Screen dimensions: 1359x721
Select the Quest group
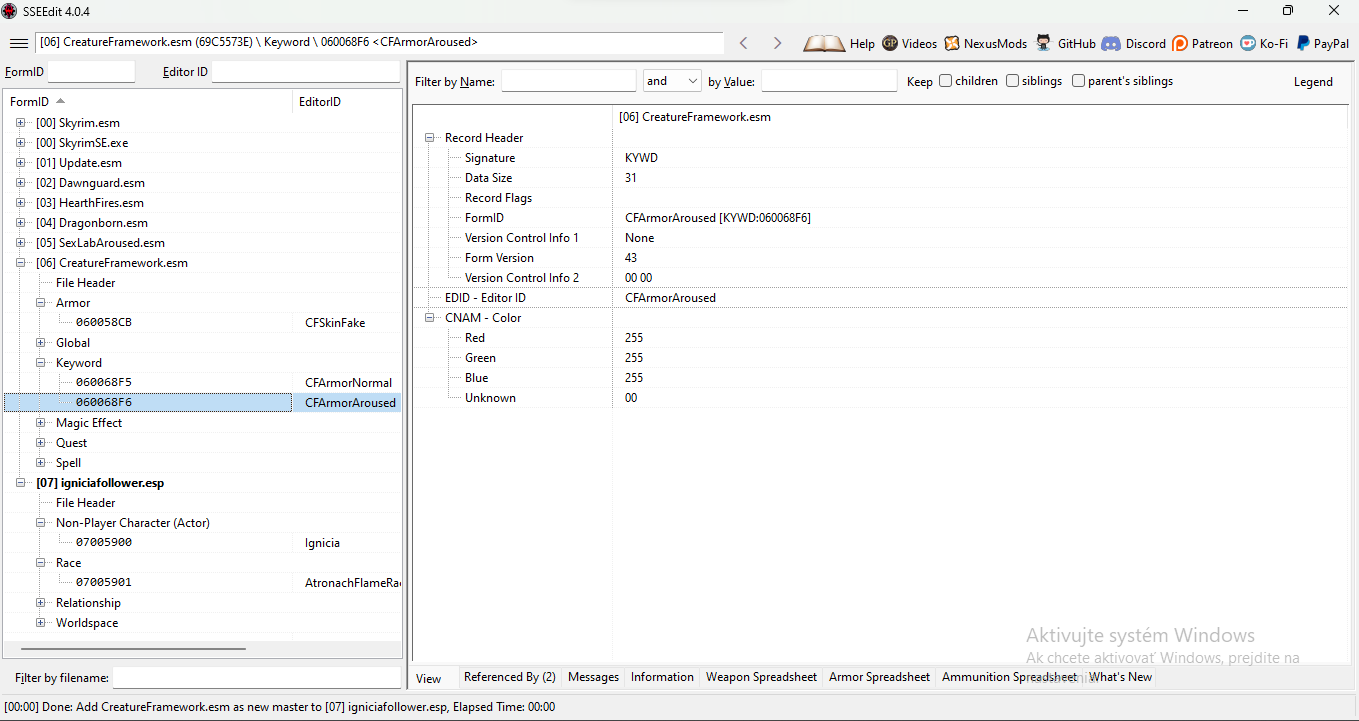[71, 443]
